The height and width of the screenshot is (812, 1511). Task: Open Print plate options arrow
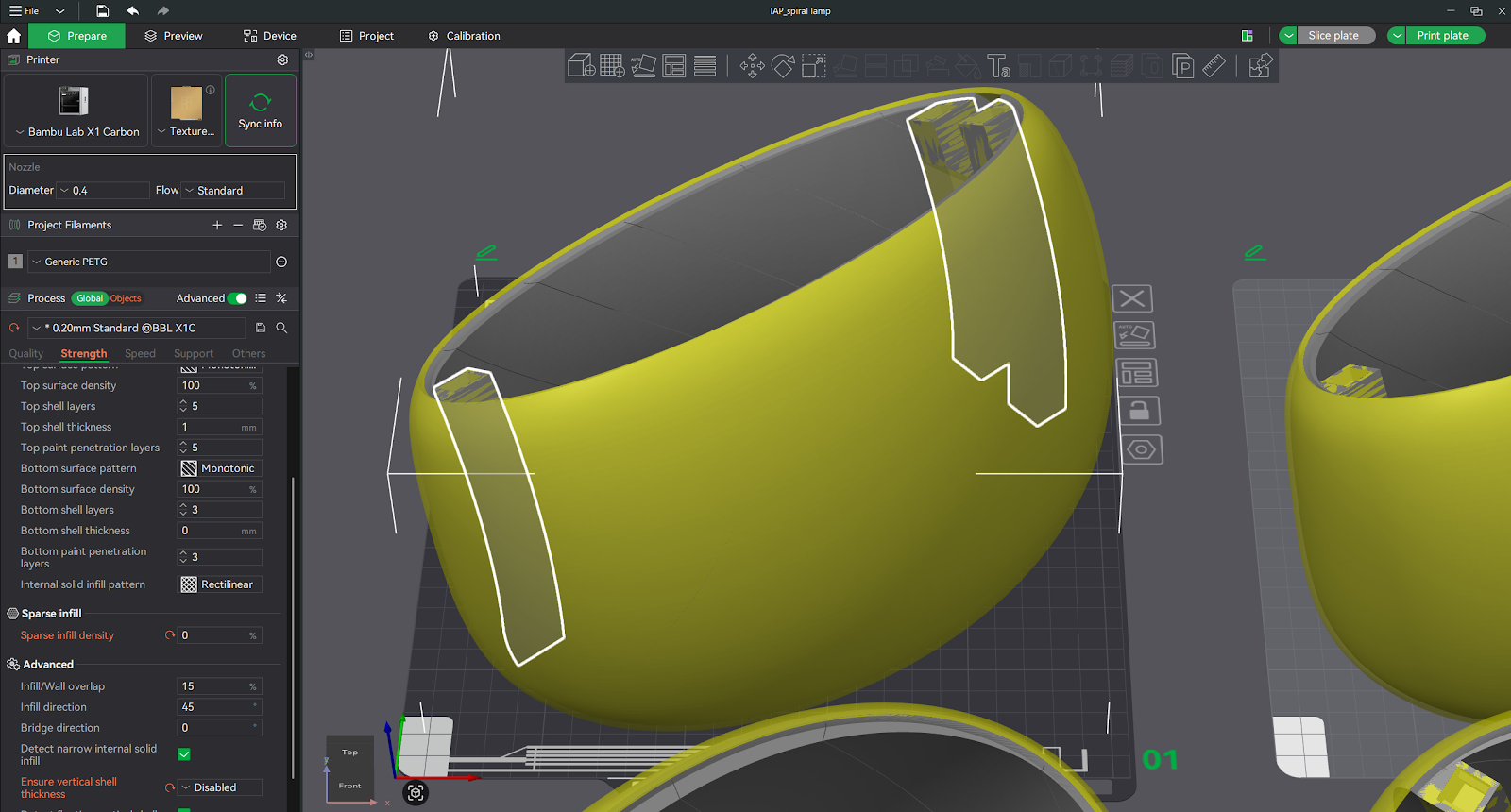tap(1397, 36)
